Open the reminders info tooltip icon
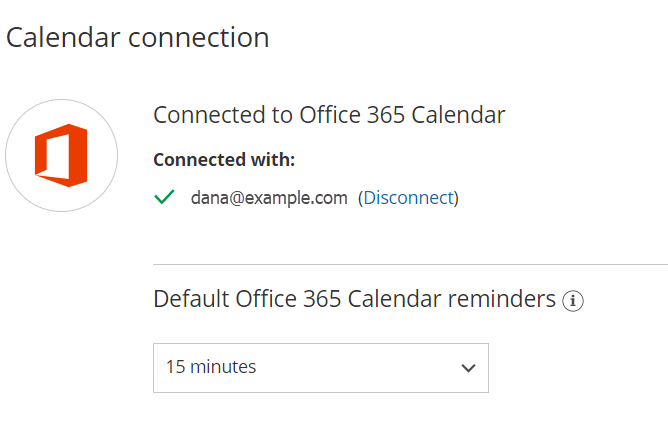The width and height of the screenshot is (668, 443). click(x=573, y=300)
